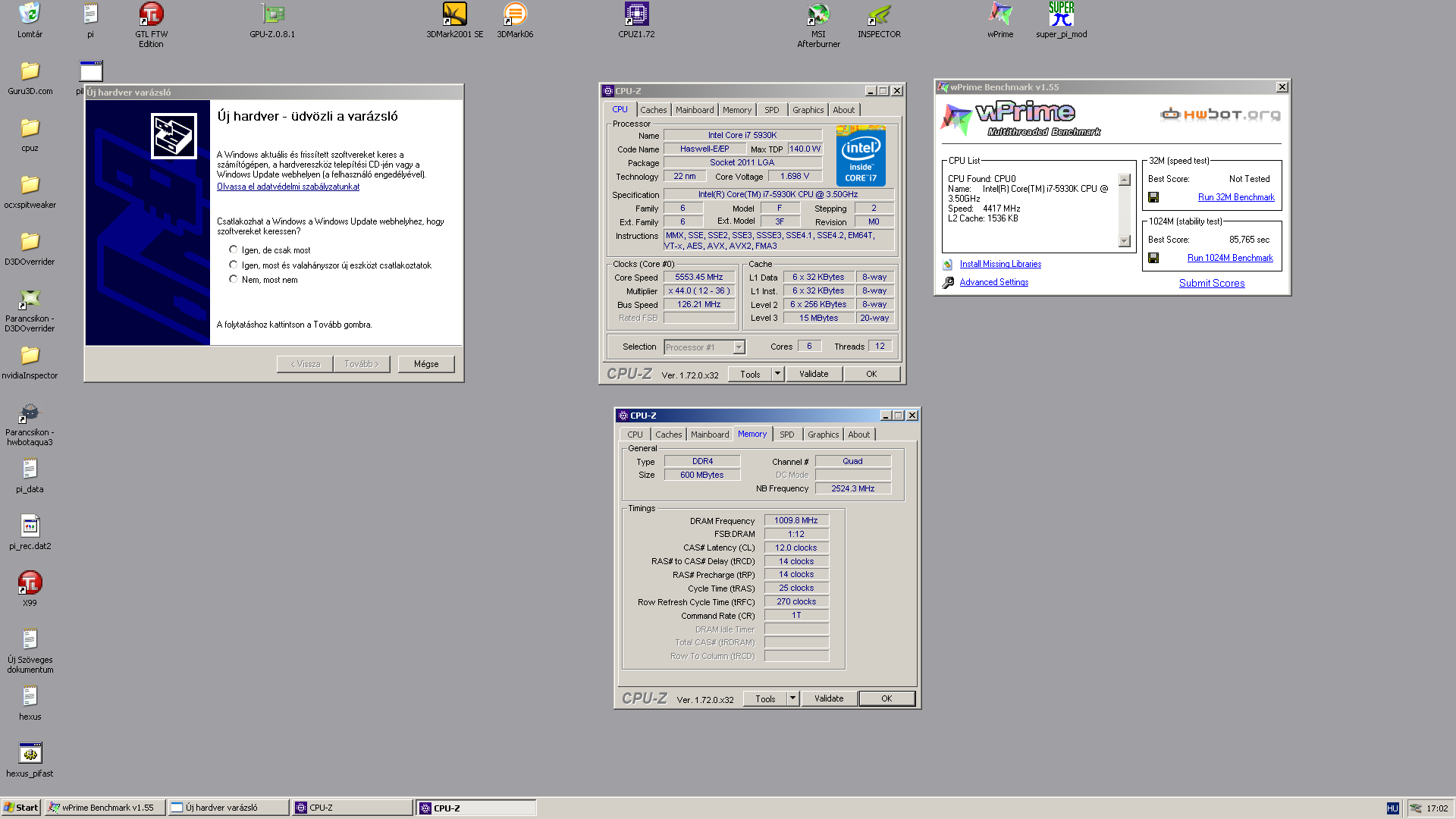Click Run 1024M Benchmark link

click(x=1230, y=258)
